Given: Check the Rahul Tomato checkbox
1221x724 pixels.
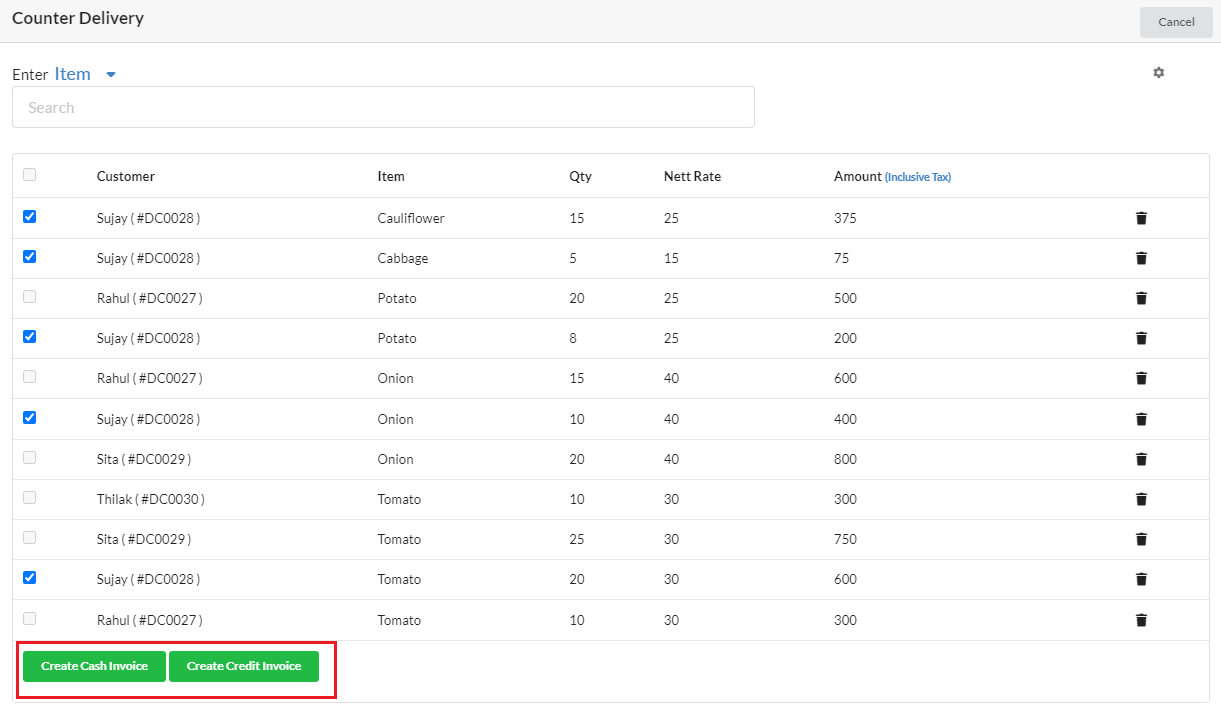Looking at the screenshot, I should tap(30, 618).
